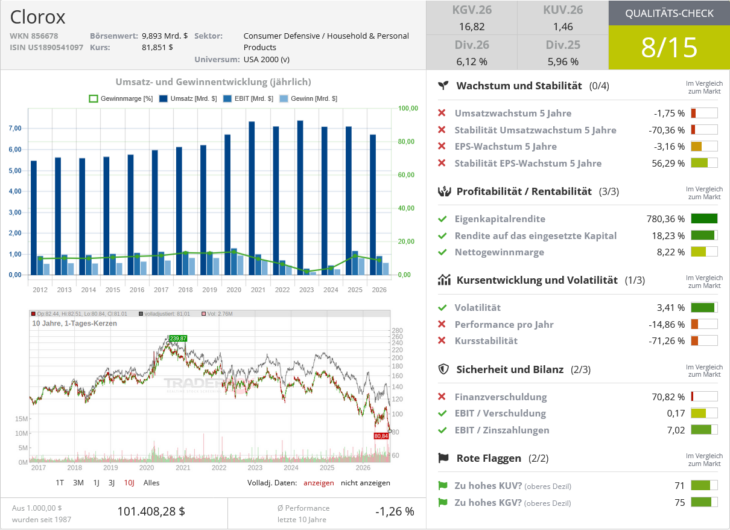This screenshot has height=530, width=730.
Task: Toggle Gewinnmarge [%] series in chart legend
Action: pyautogui.click(x=121, y=99)
